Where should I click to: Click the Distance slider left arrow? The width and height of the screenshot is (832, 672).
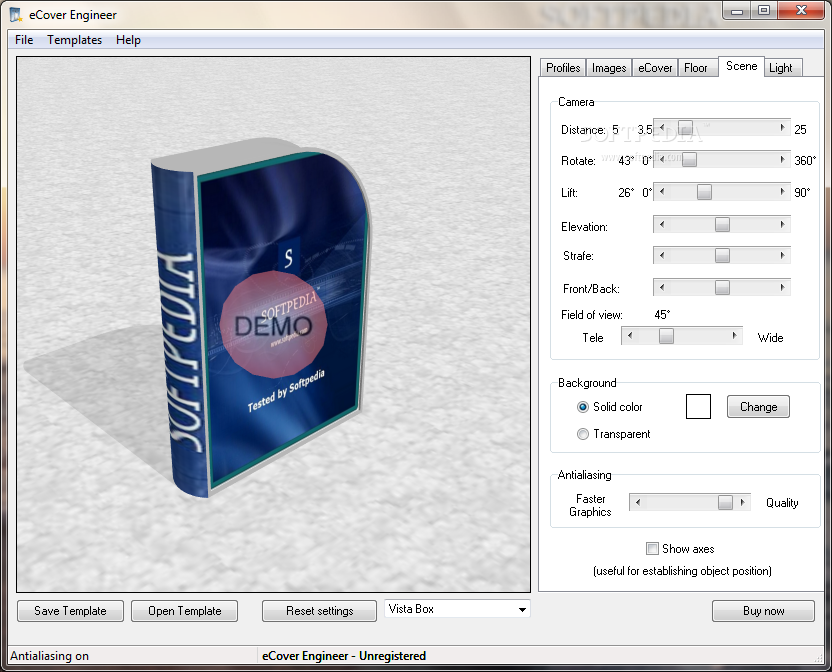click(x=662, y=128)
